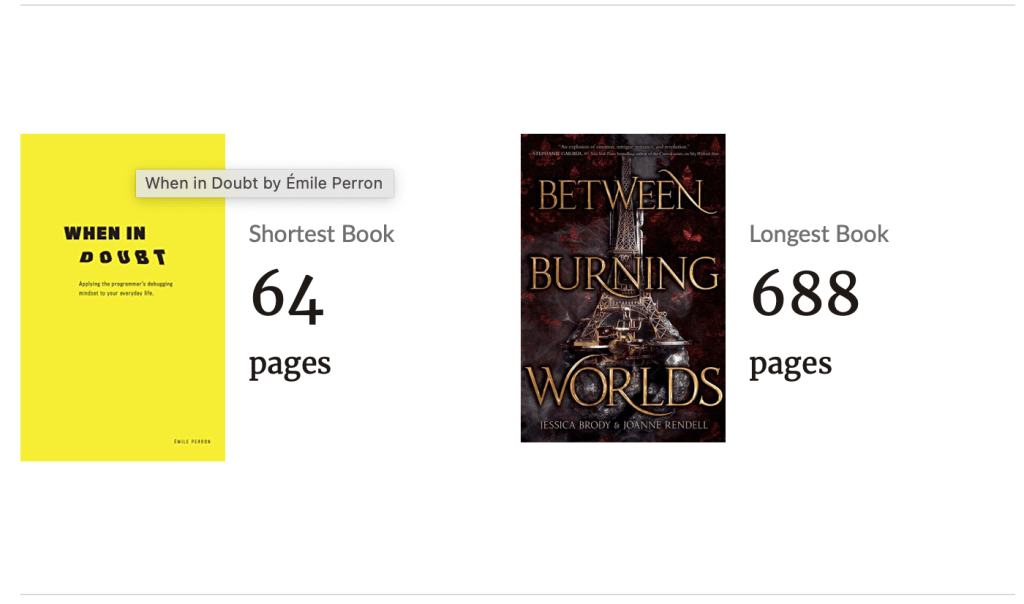Click the word 'BURNING' on the dark cover

coord(624,273)
